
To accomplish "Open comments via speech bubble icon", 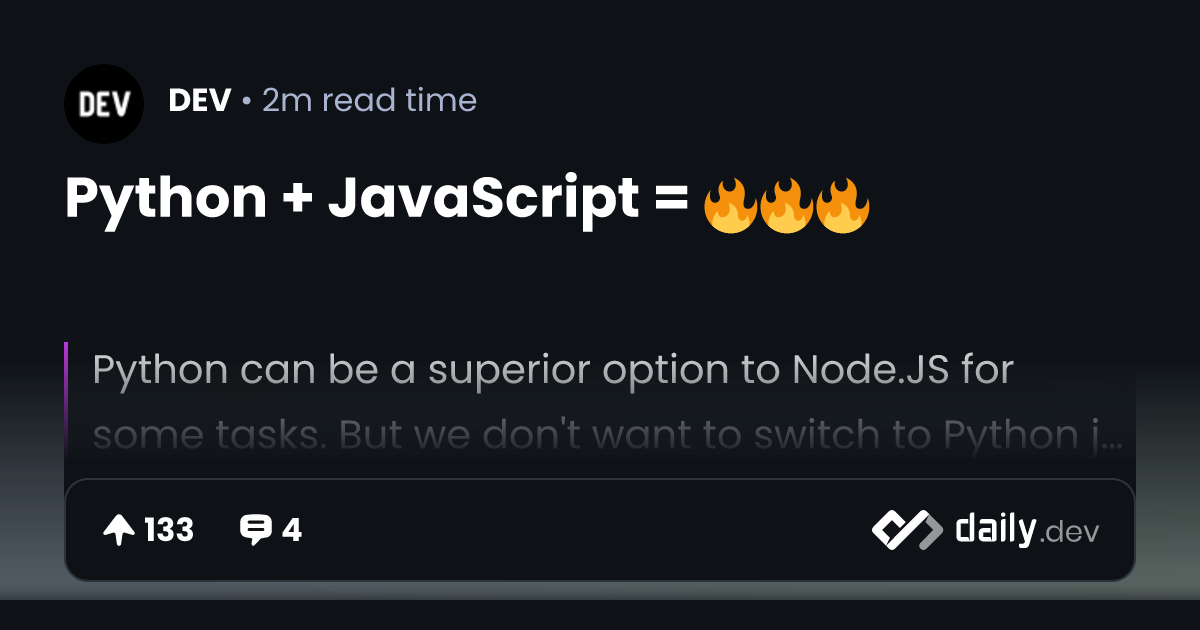I will pyautogui.click(x=256, y=530).
